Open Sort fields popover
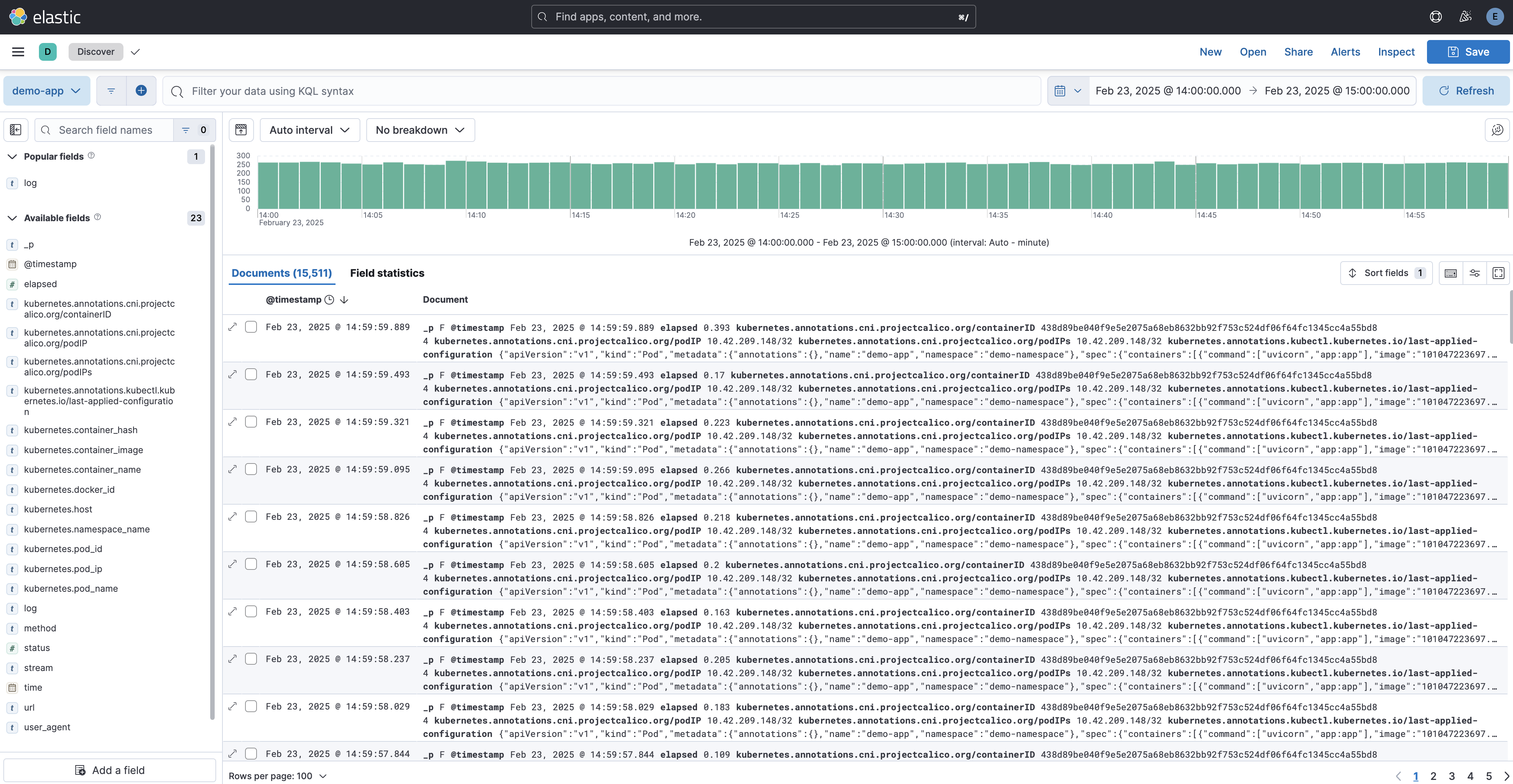The width and height of the screenshot is (1513, 784). tap(1386, 273)
